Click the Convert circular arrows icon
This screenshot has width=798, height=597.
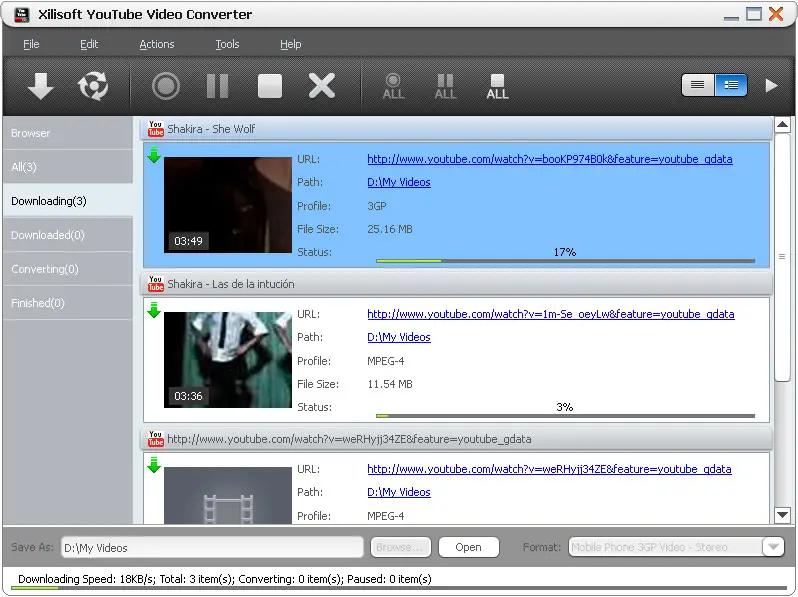[93, 86]
